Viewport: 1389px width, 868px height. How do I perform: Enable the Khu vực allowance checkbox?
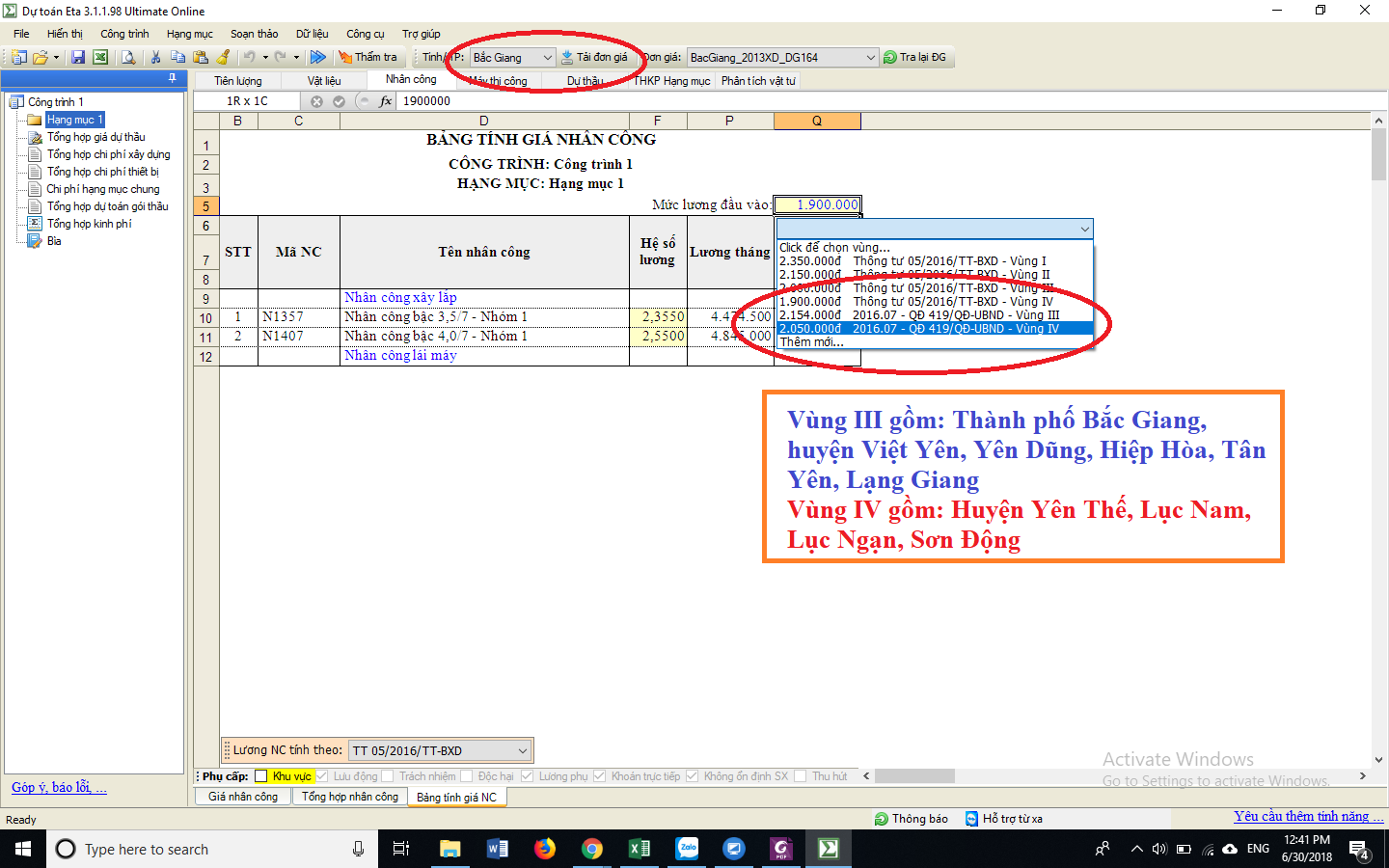point(261,776)
